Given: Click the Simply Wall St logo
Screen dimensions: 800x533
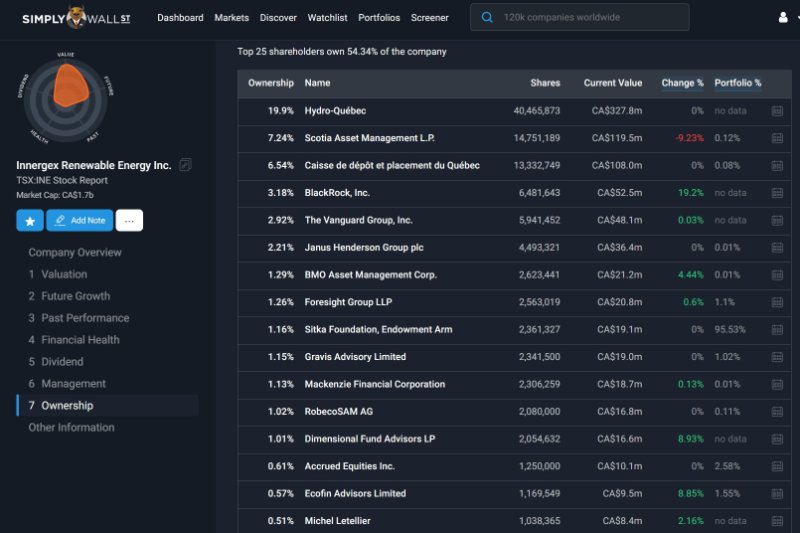Looking at the screenshot, I should point(76,18).
